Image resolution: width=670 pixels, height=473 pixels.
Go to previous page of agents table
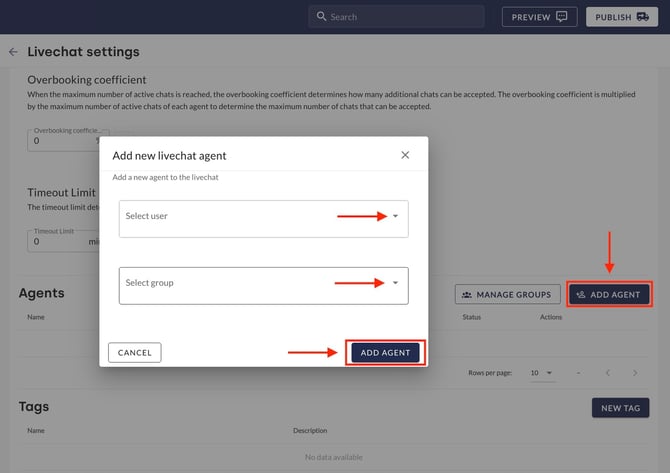(607, 373)
